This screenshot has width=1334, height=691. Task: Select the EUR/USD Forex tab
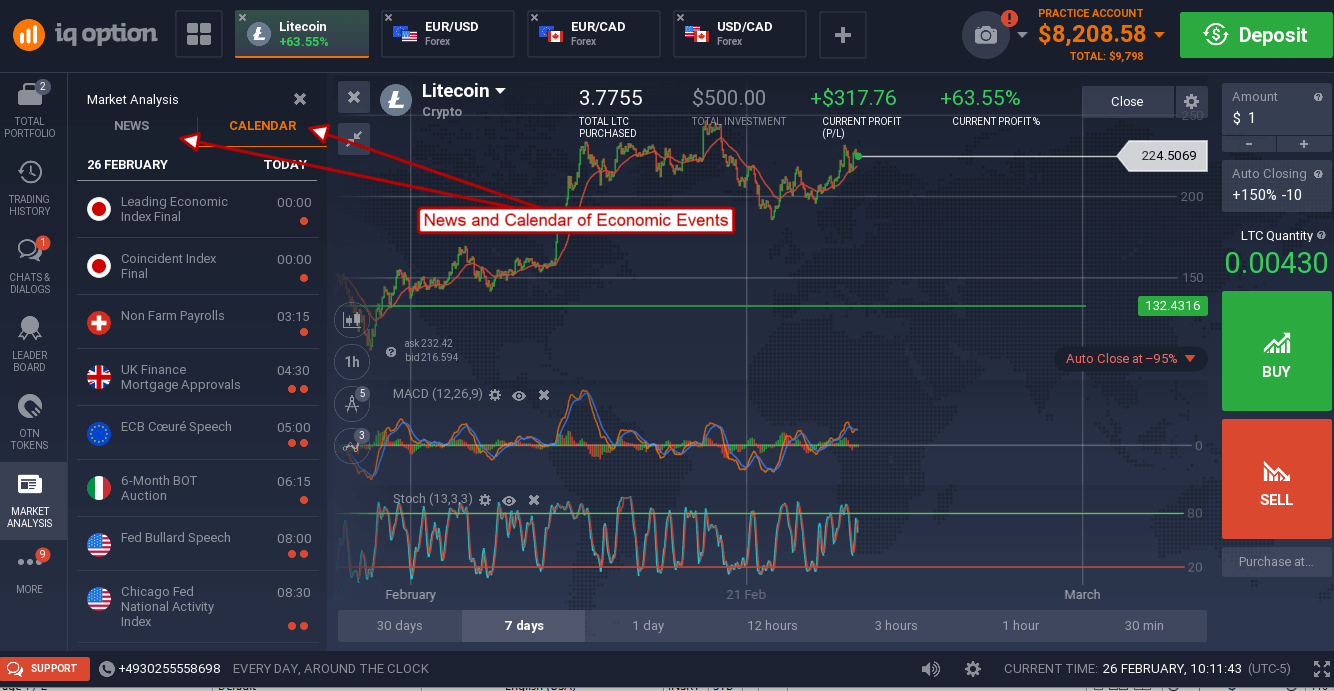[448, 35]
